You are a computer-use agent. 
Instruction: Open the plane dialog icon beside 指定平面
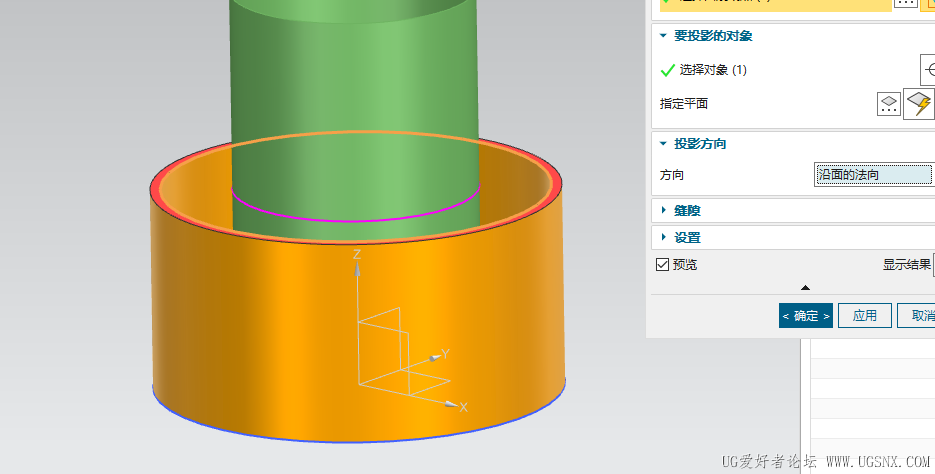888,104
